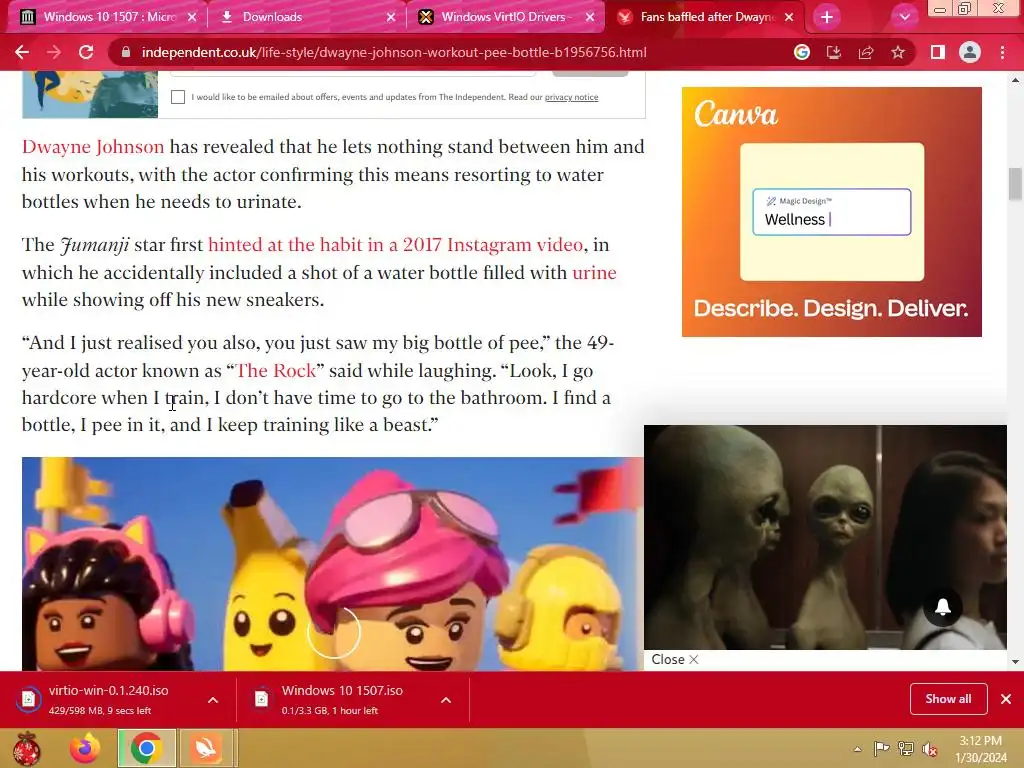Click the install/download page icon in toolbar
The image size is (1024, 768).
click(x=834, y=52)
